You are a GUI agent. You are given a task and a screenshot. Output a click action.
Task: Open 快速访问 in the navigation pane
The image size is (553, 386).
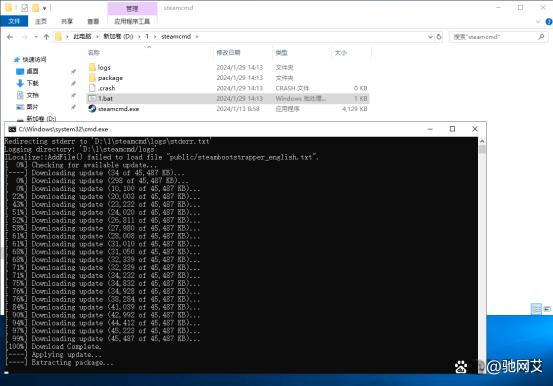tap(34, 59)
